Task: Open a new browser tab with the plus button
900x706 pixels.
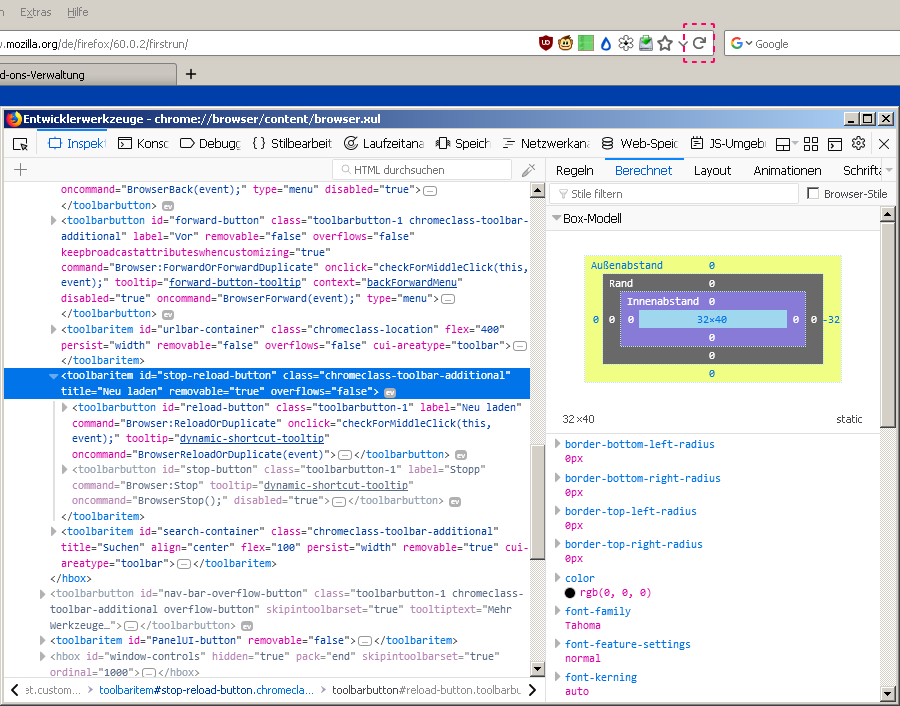Action: click(191, 74)
